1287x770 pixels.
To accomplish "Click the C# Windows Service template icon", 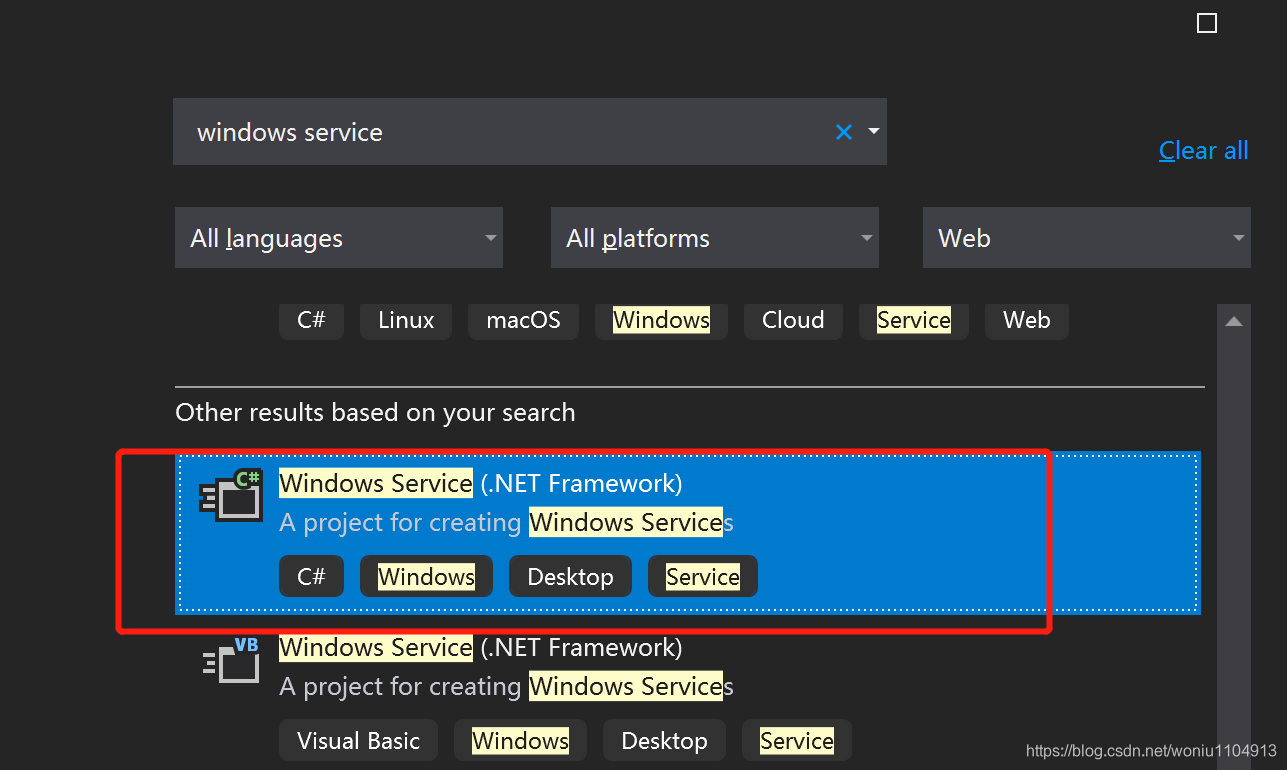I will coord(231,496).
